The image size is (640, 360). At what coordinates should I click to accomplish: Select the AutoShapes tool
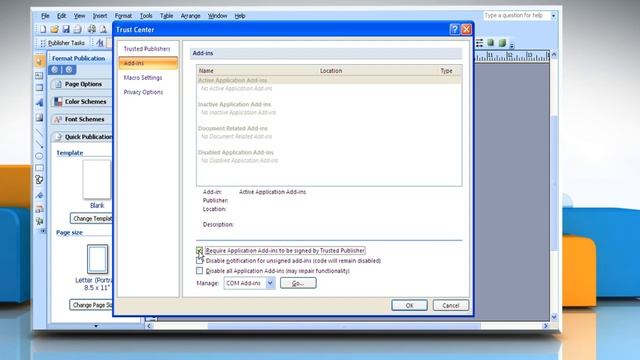click(39, 180)
